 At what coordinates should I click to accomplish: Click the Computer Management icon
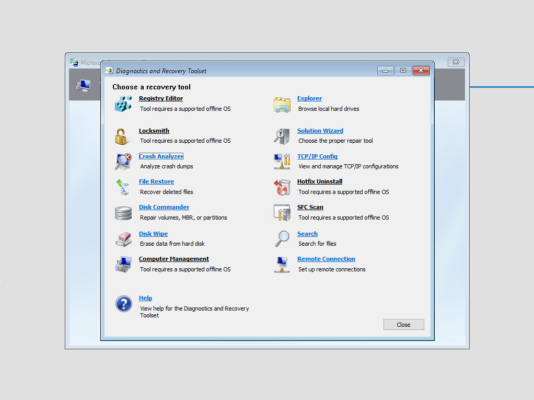123,265
